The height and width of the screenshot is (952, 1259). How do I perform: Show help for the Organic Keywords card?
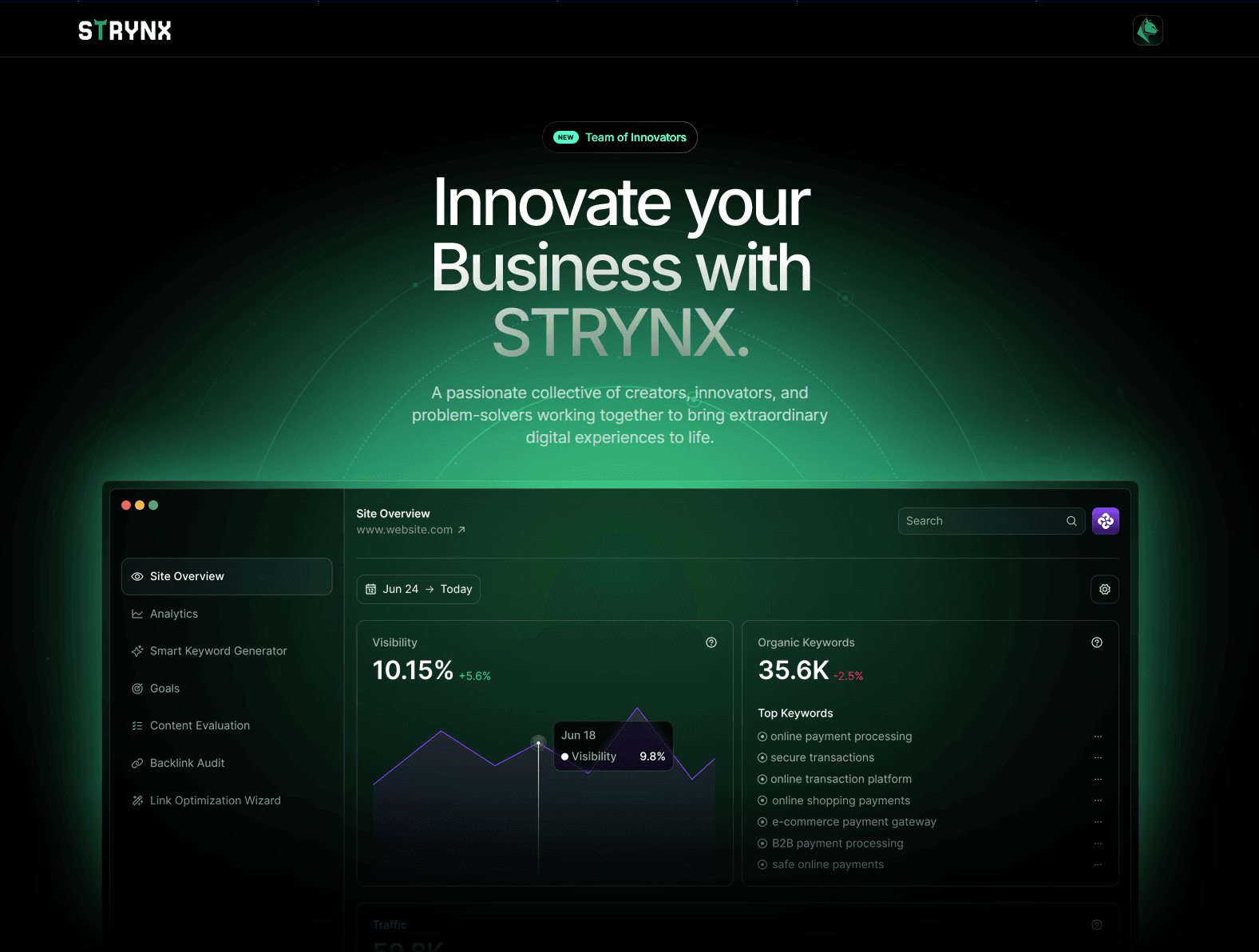(1097, 642)
